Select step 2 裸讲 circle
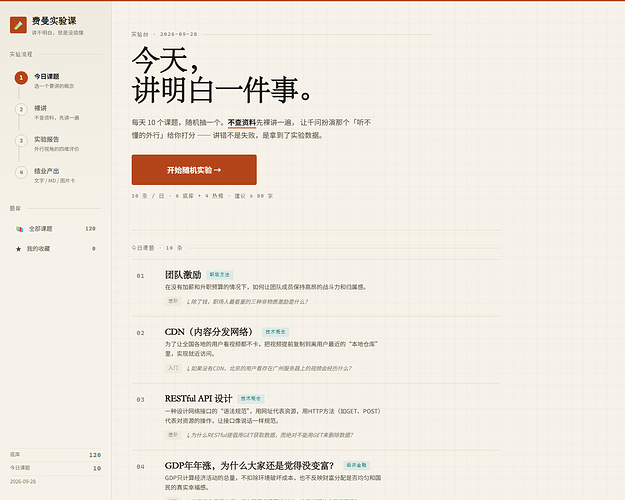This screenshot has width=625, height=500. click(21, 109)
